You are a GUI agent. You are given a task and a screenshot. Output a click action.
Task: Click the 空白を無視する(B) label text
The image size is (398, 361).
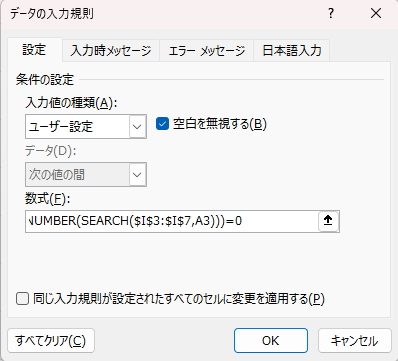pos(220,124)
